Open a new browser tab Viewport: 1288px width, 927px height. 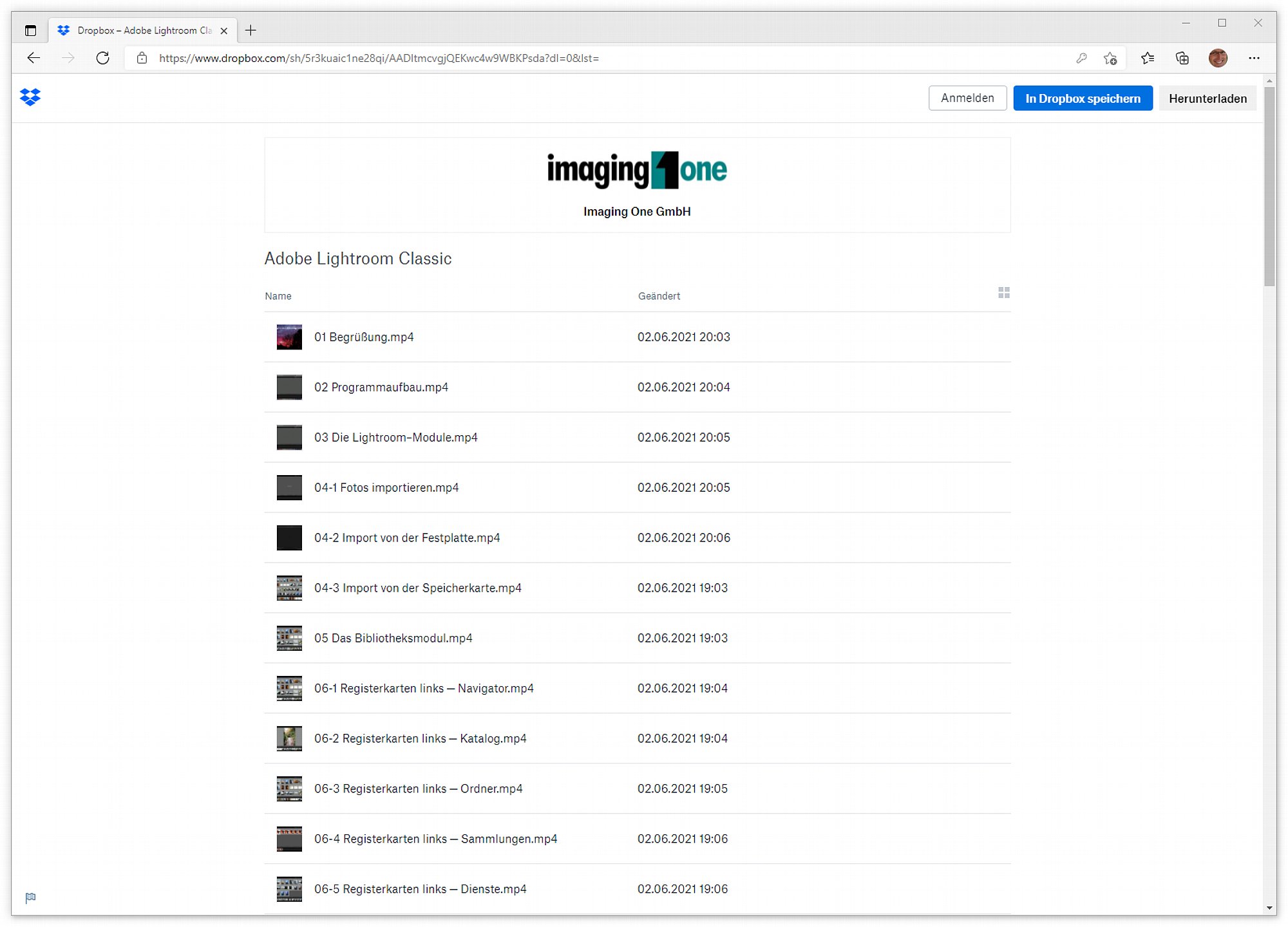pos(251,30)
